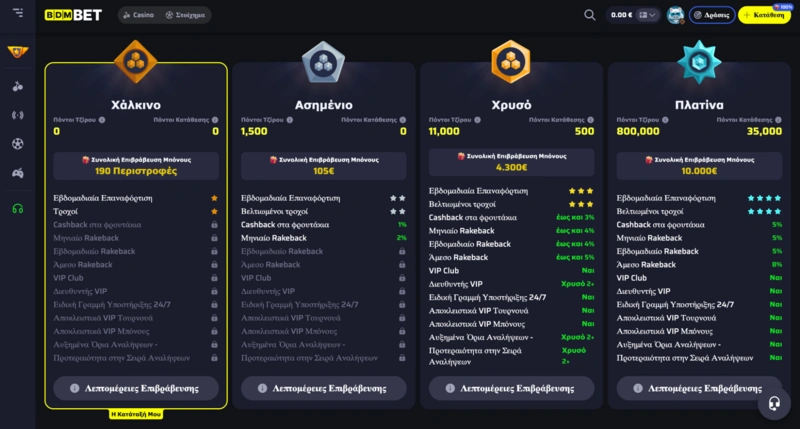
Task: Open the green headphones support icon
Action: coord(17,208)
